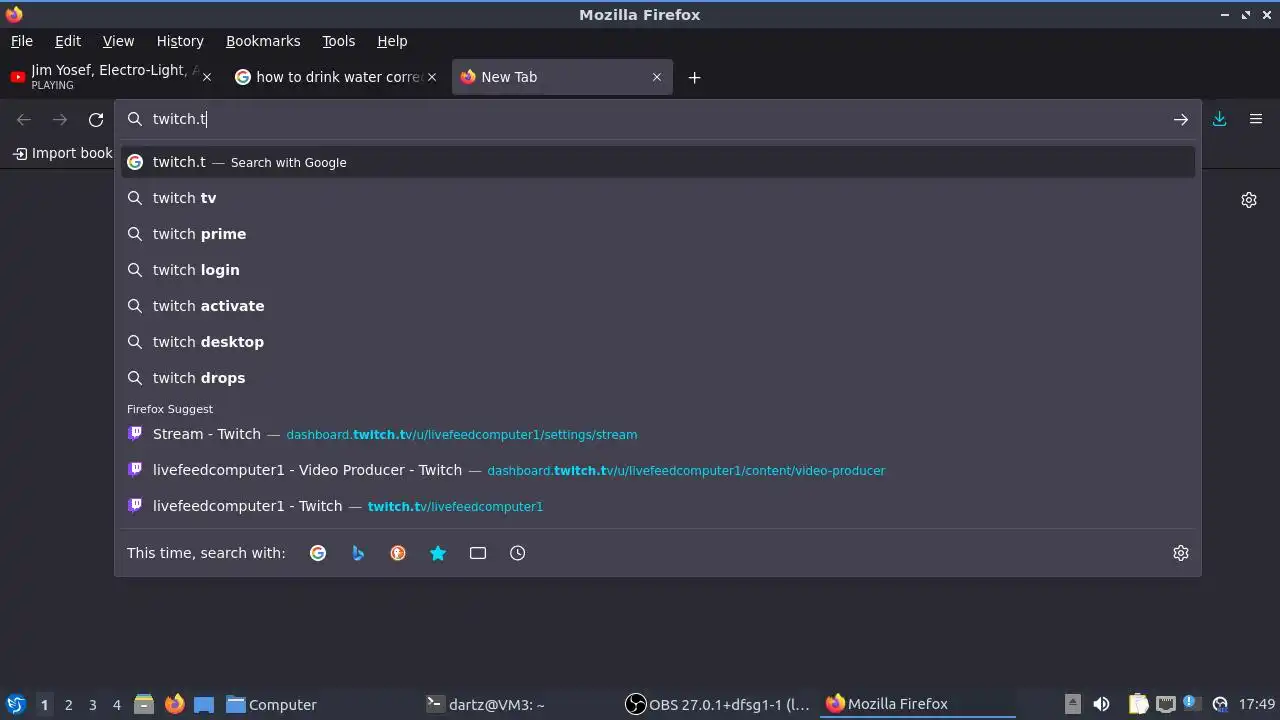
Task: Open 'livefeedcomputer1 - Twitch' channel suggestion
Action: coord(658,506)
